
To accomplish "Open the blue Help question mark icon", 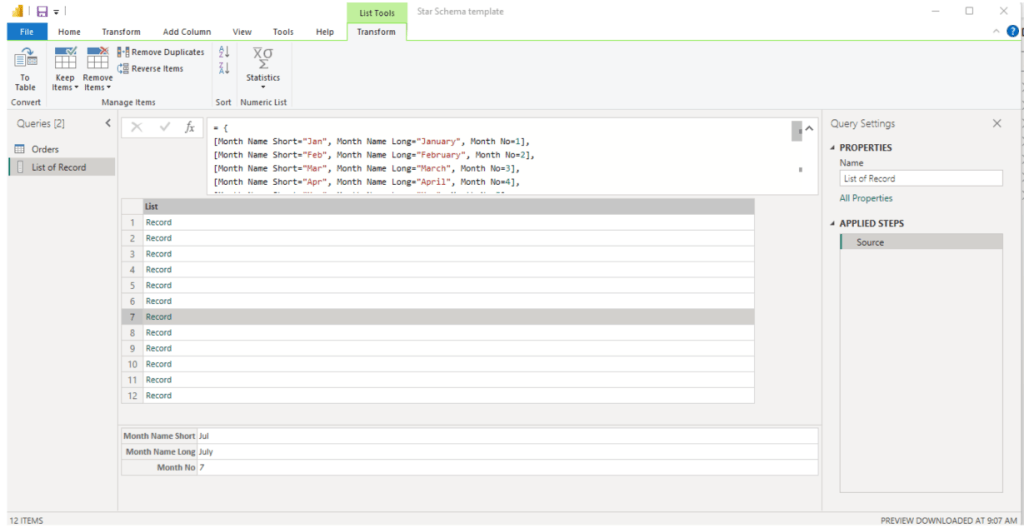I will tap(1013, 32).
